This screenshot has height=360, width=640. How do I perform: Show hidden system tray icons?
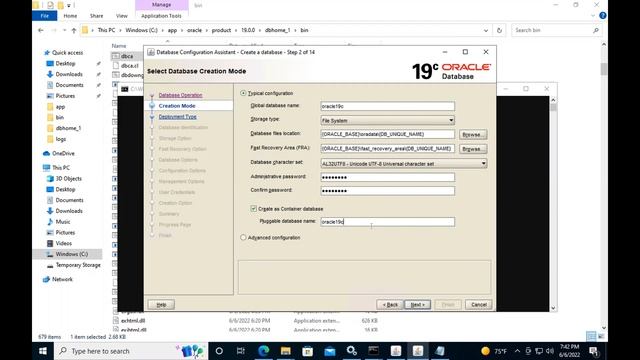517,351
